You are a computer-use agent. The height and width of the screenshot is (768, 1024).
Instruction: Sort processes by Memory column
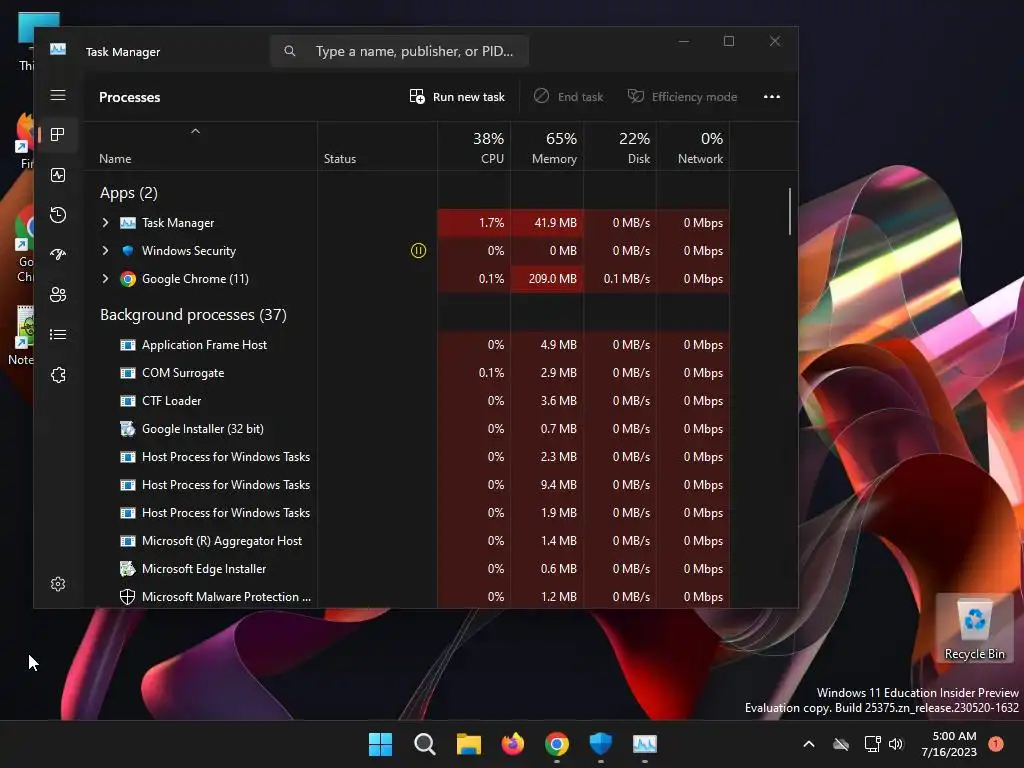click(x=547, y=147)
